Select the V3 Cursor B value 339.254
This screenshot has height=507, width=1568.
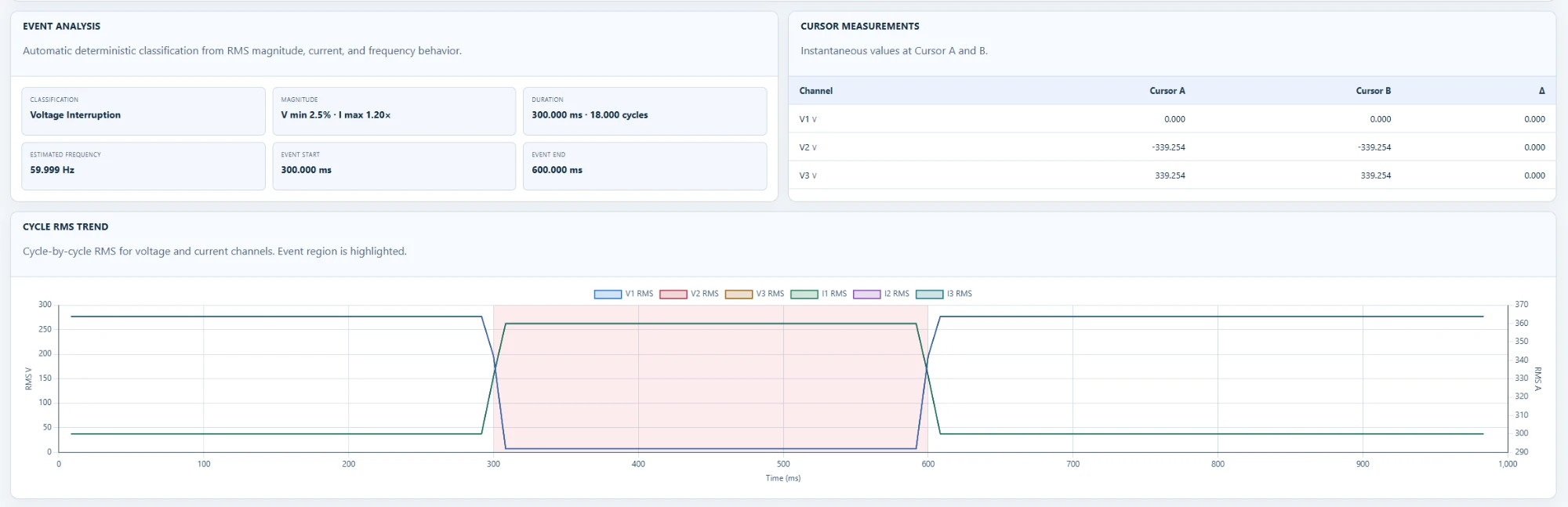point(1375,176)
